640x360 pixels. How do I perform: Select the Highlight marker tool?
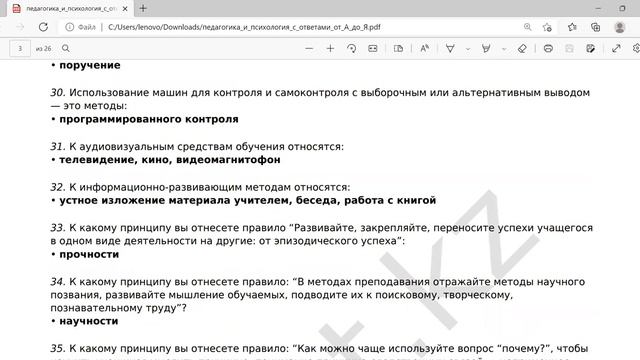pos(486,49)
